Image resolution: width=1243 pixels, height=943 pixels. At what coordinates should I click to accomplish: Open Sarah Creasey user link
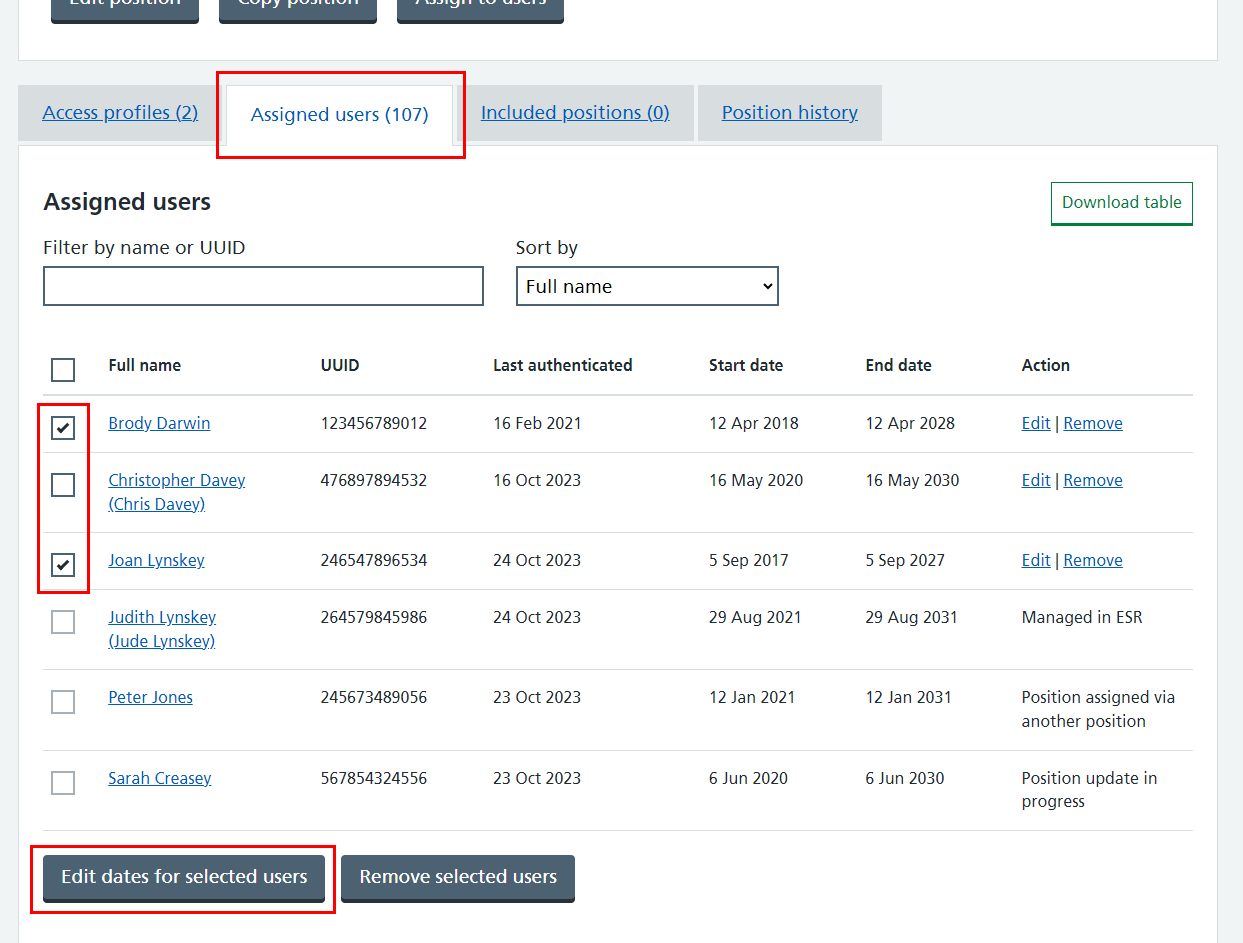pyautogui.click(x=160, y=778)
